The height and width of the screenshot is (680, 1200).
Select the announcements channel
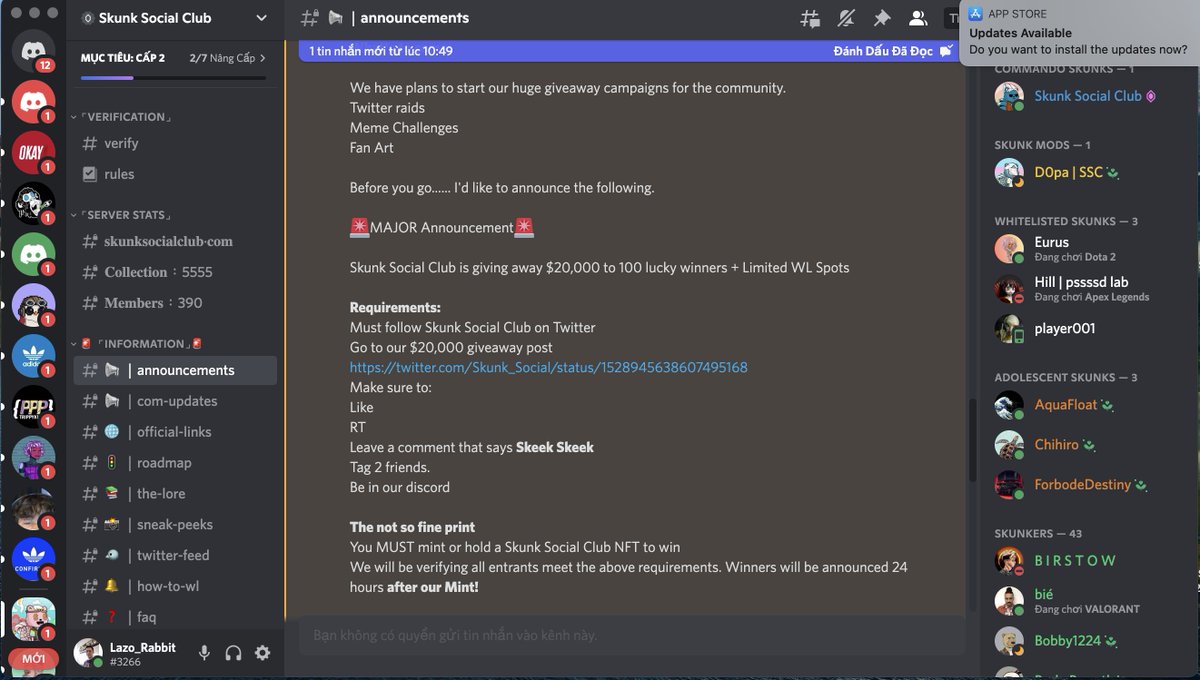[175, 370]
